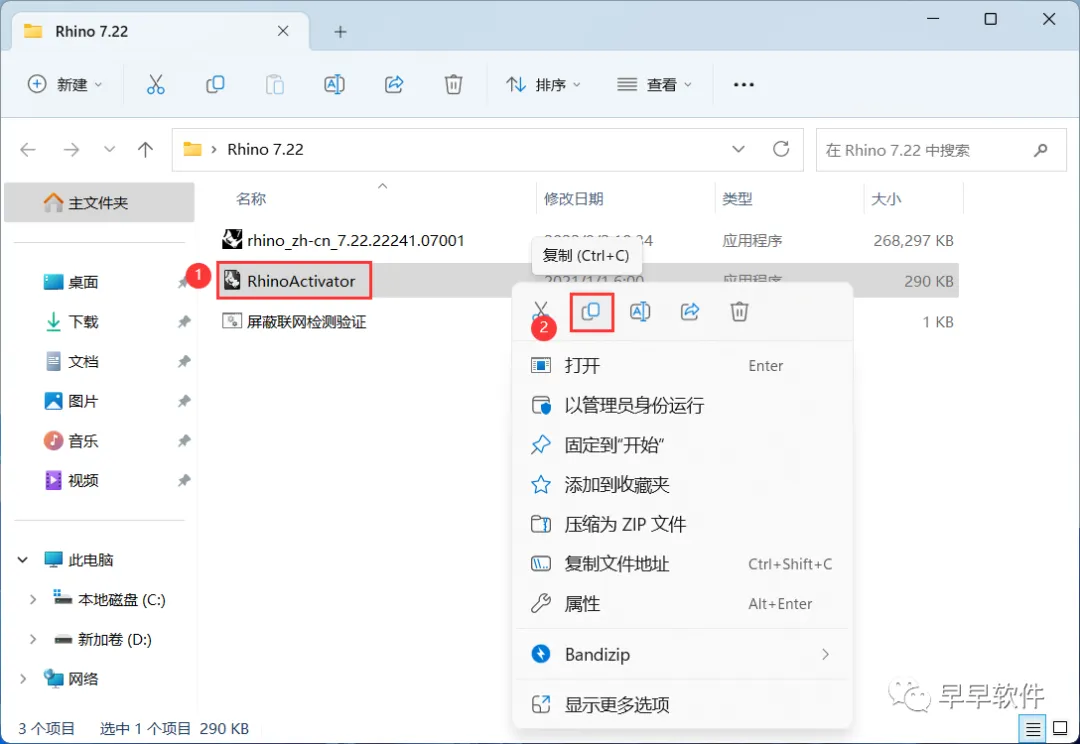1080x744 pixels.
Task: Open the 新建 dropdown
Action: 65,85
